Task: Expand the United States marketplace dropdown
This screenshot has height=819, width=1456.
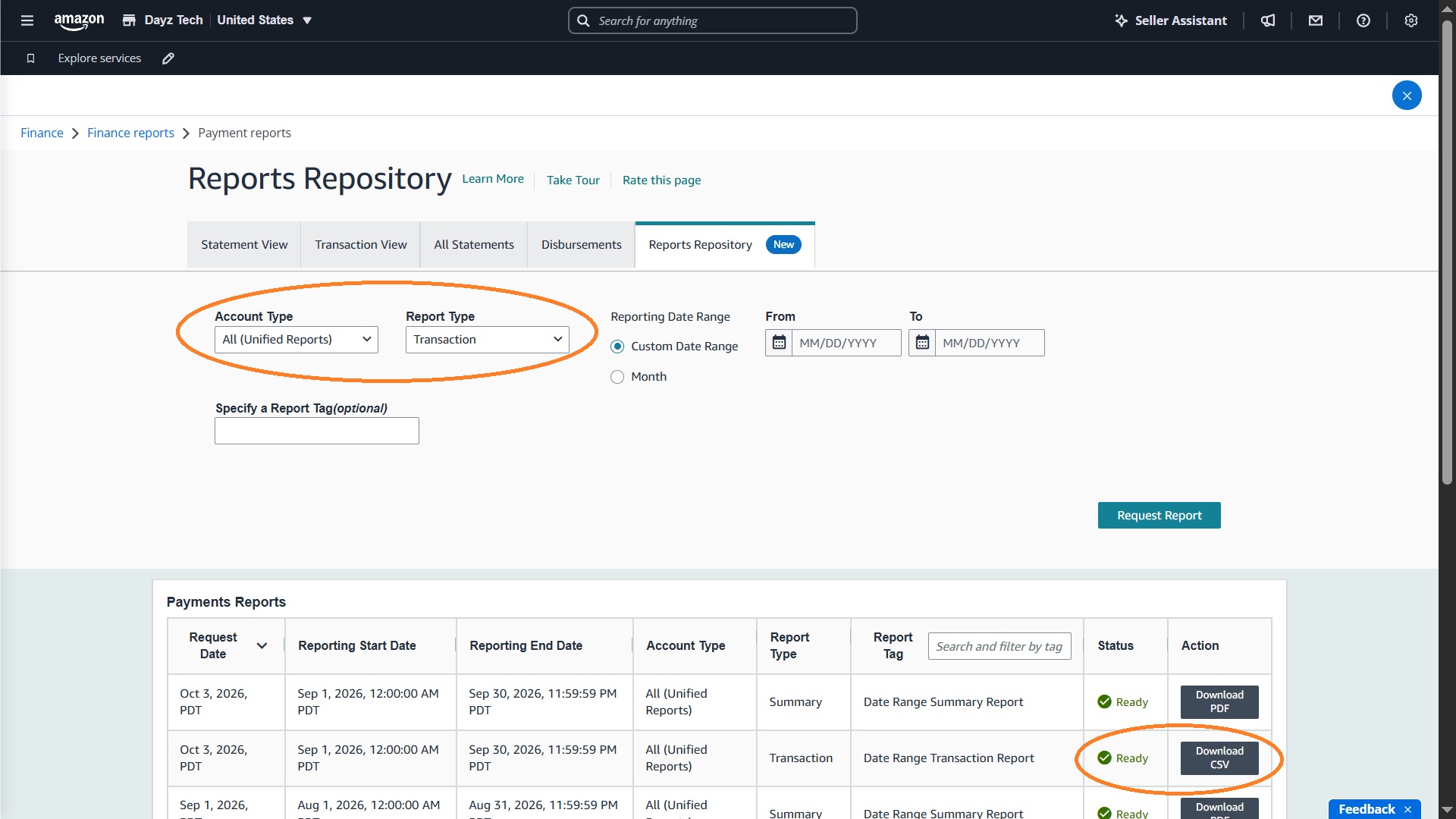Action: tap(265, 20)
